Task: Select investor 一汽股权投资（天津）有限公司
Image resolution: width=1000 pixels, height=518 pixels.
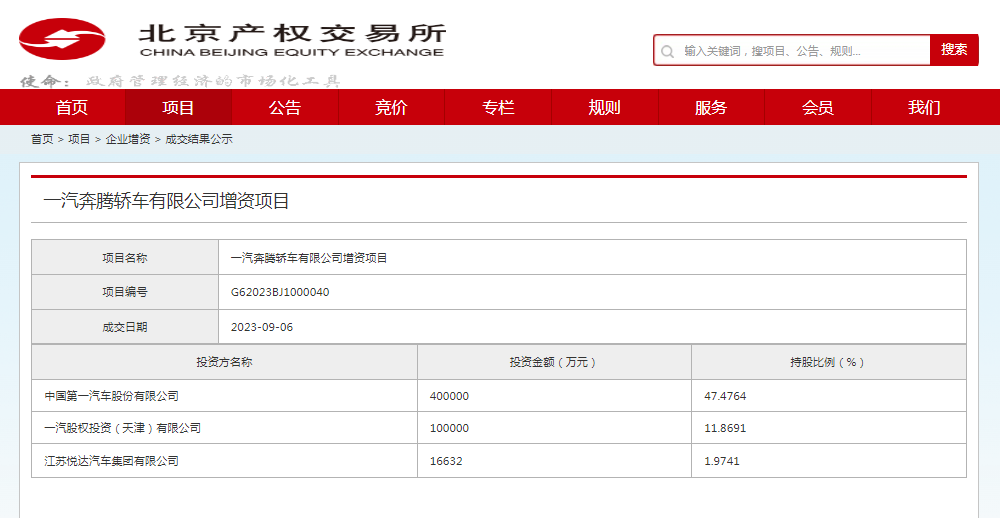Action: pos(122,428)
